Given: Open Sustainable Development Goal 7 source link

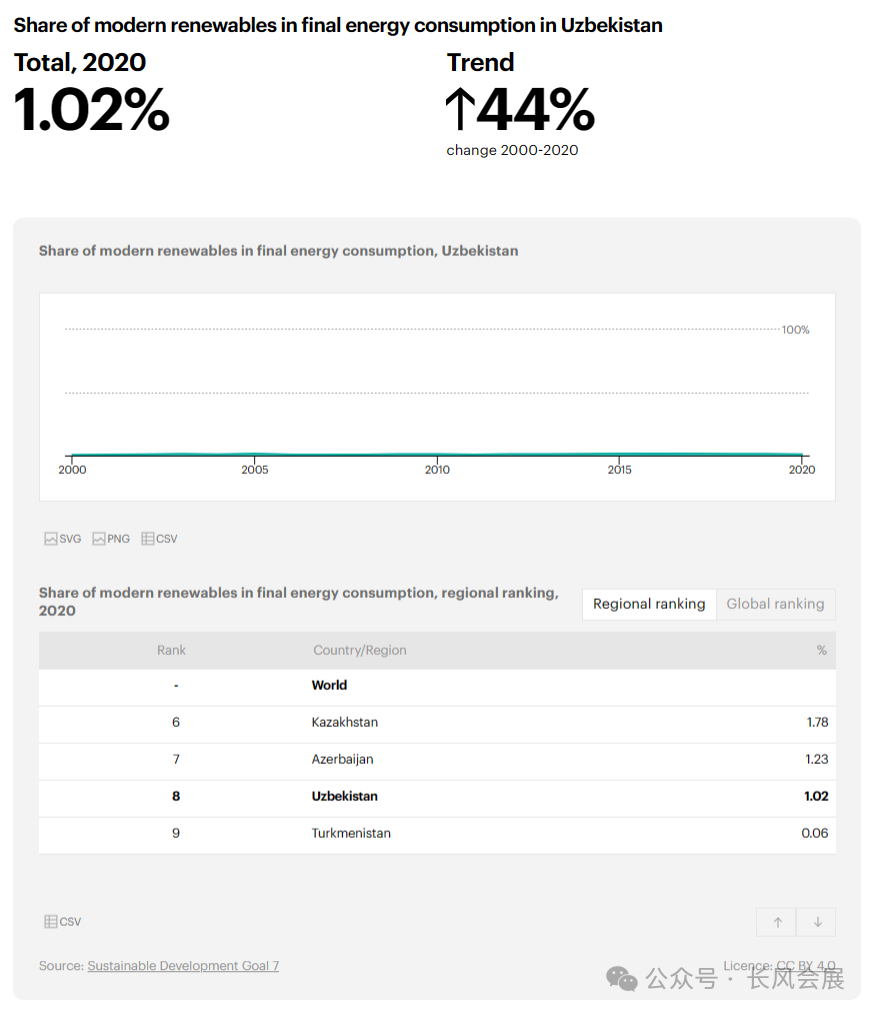Looking at the screenshot, I should pyautogui.click(x=183, y=966).
